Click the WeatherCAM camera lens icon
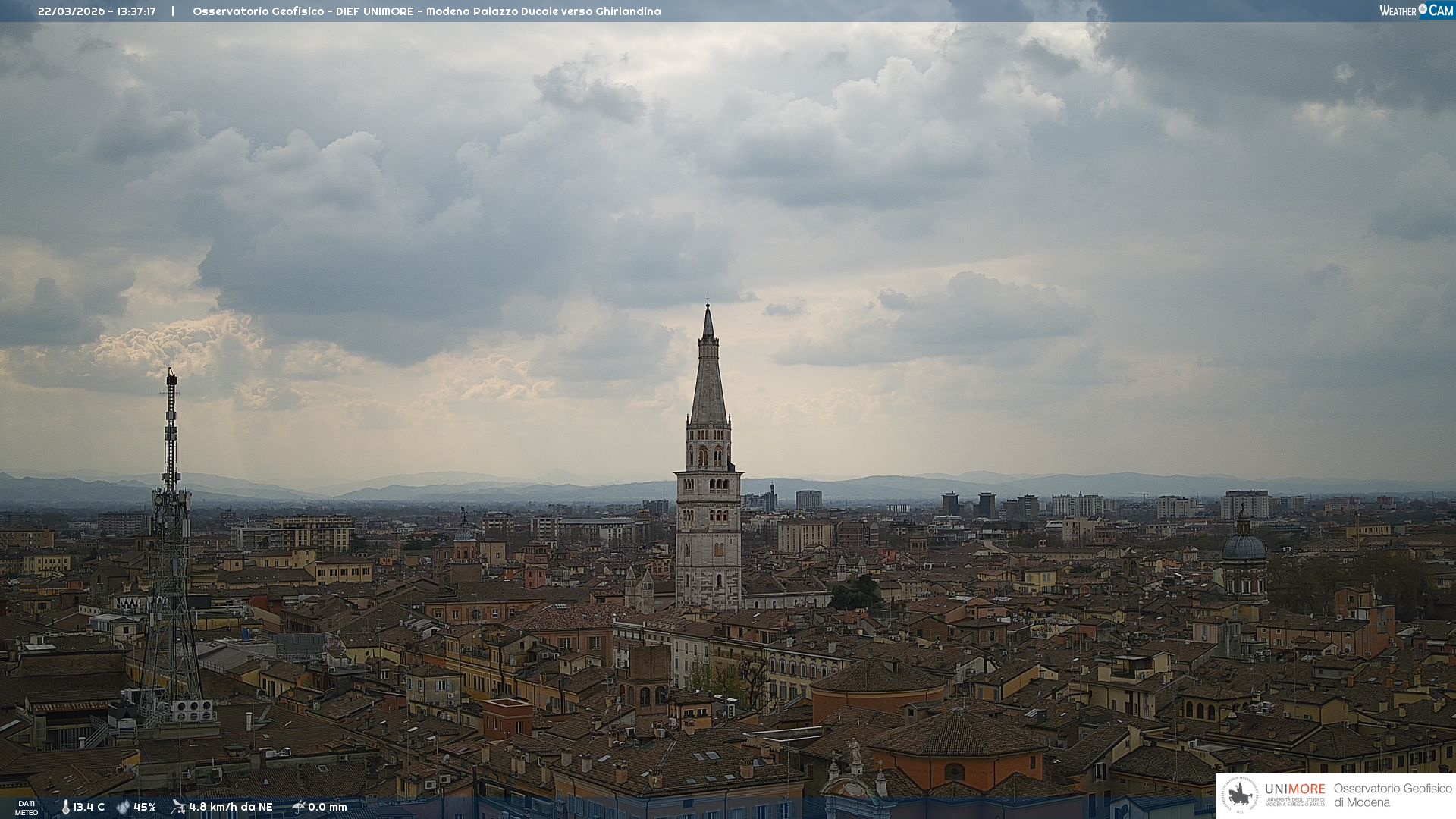Image resolution: width=1456 pixels, height=819 pixels. (1423, 9)
